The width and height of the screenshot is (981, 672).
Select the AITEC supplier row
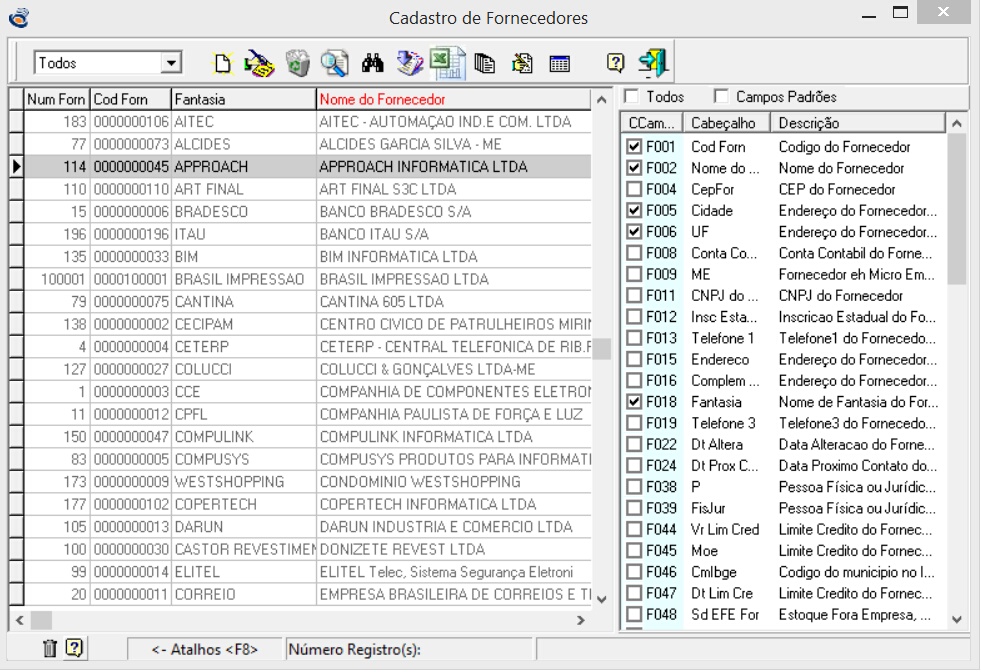(x=300, y=121)
